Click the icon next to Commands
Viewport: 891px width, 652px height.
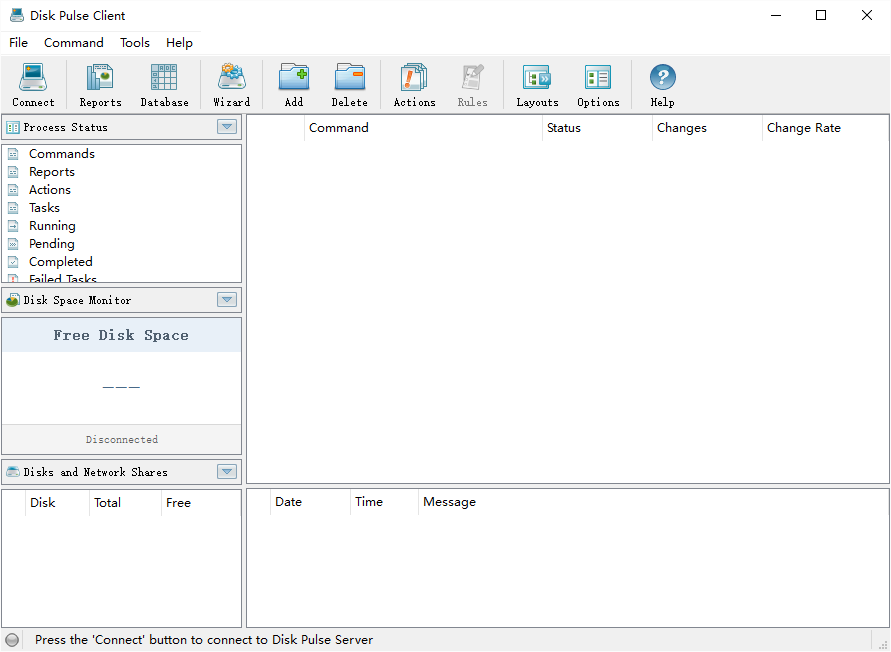click(x=13, y=154)
